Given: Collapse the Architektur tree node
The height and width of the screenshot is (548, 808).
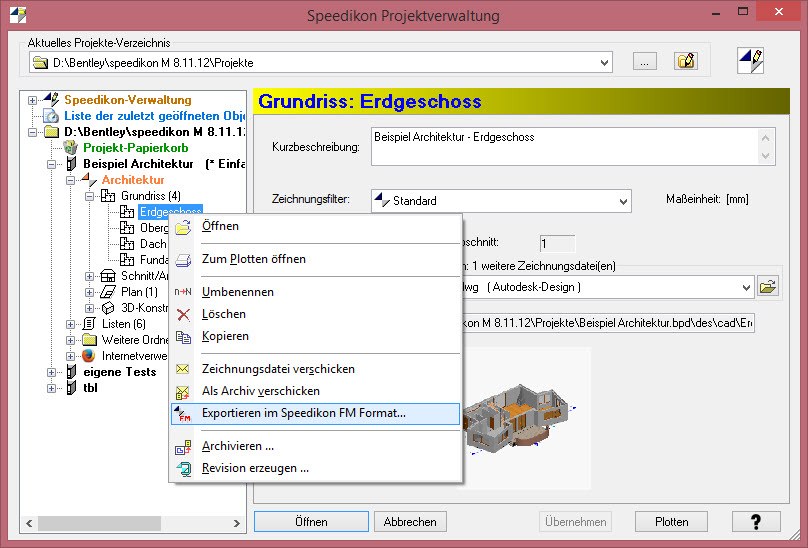Looking at the screenshot, I should coord(71,180).
